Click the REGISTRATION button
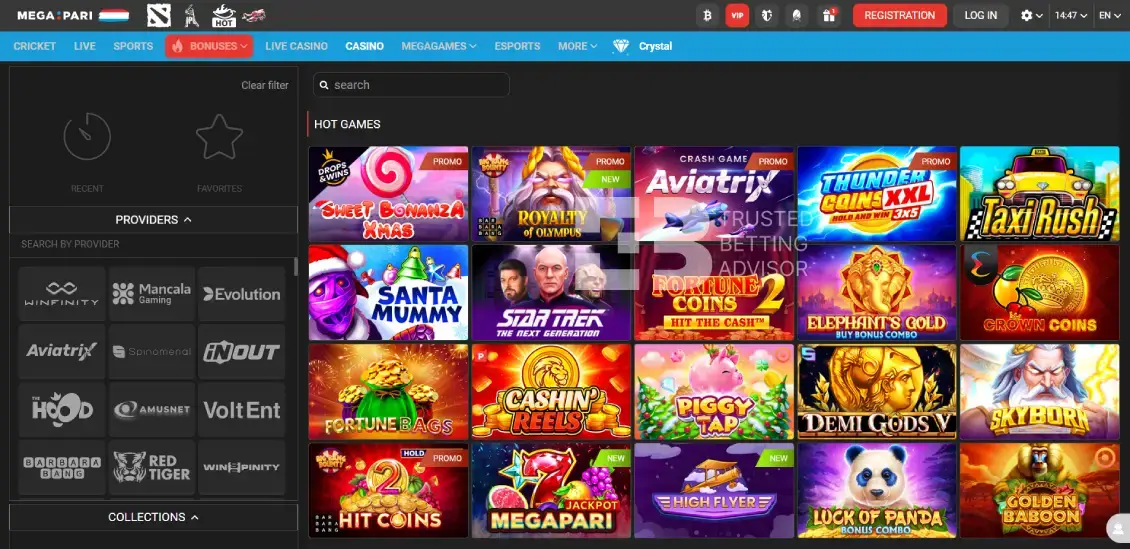Image resolution: width=1130 pixels, height=549 pixels. (899, 15)
